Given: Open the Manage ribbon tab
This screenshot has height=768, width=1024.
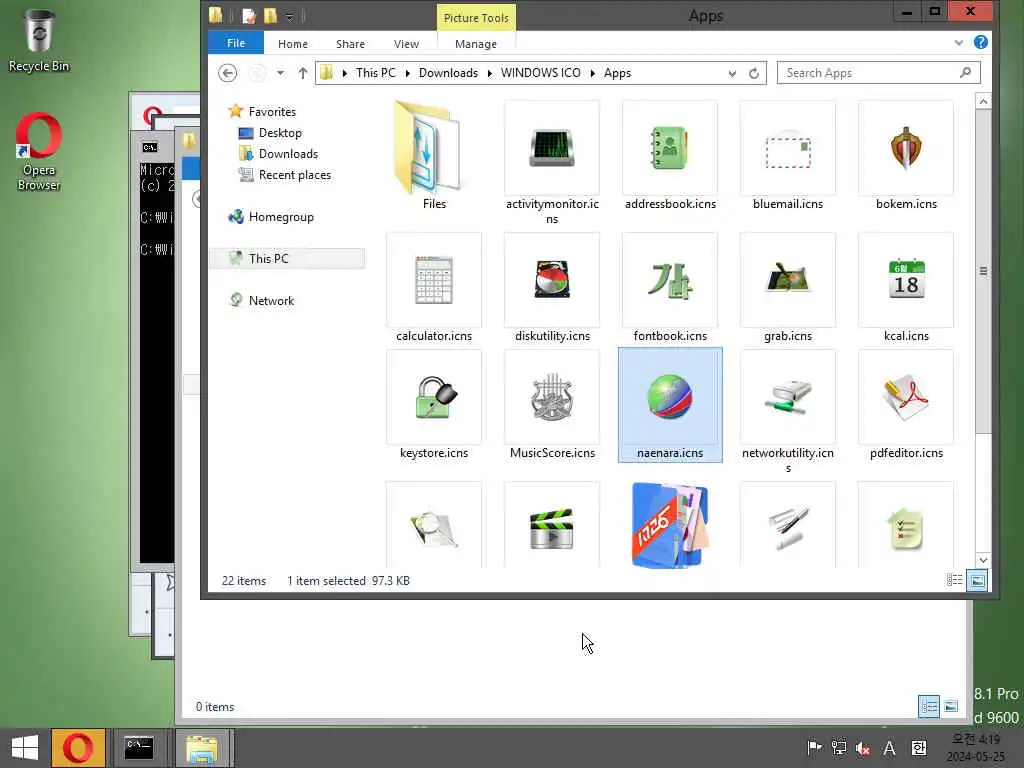Looking at the screenshot, I should point(475,44).
